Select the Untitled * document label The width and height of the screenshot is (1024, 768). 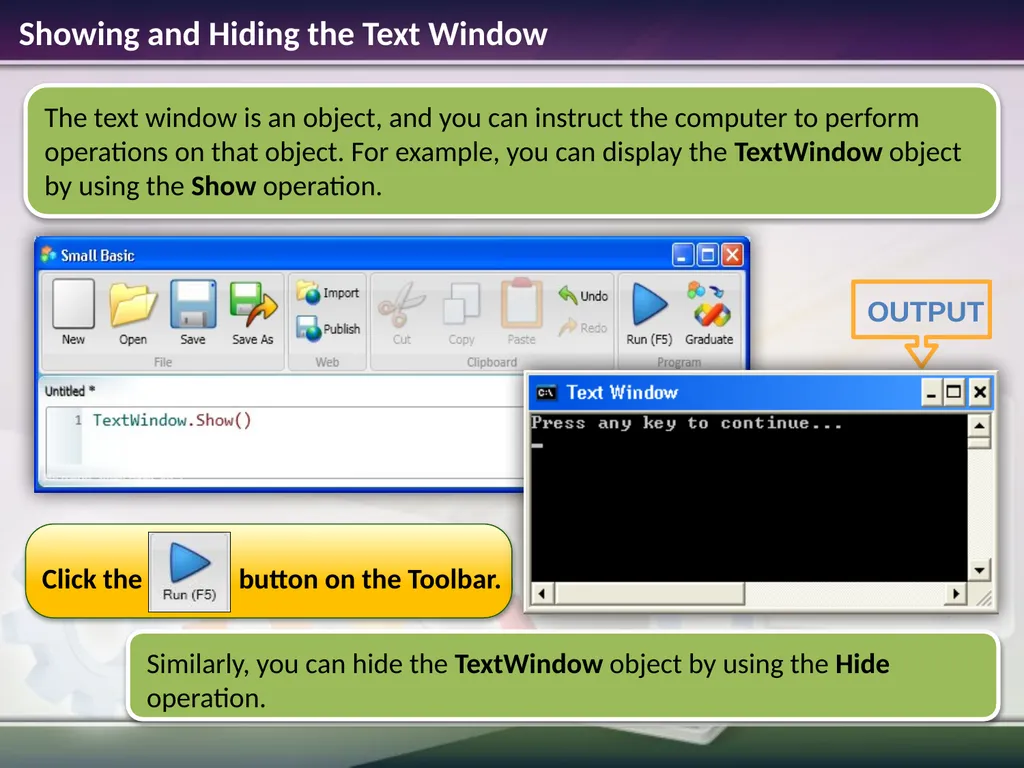(x=70, y=391)
